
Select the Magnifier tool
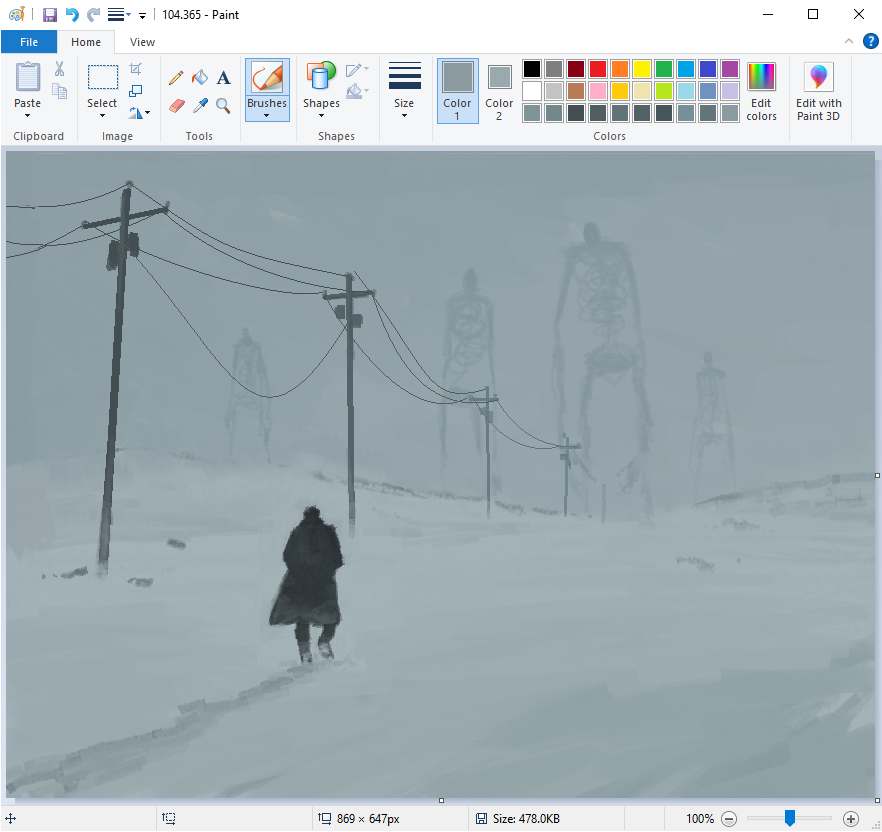click(x=223, y=105)
